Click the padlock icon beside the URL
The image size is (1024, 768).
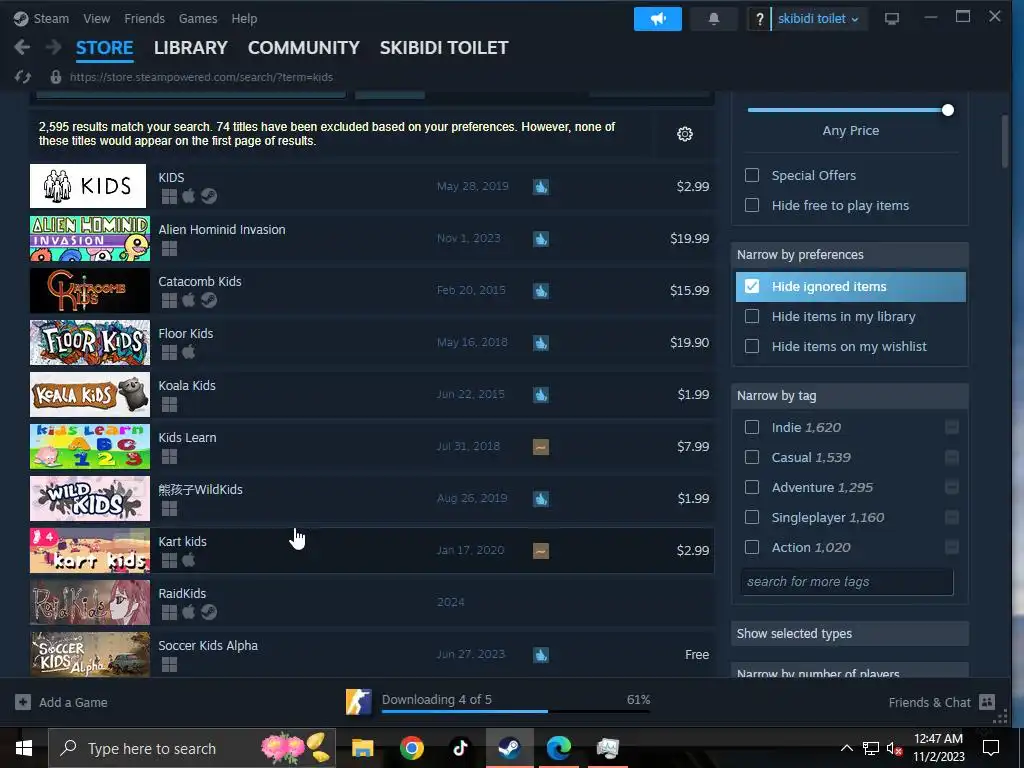(56, 77)
